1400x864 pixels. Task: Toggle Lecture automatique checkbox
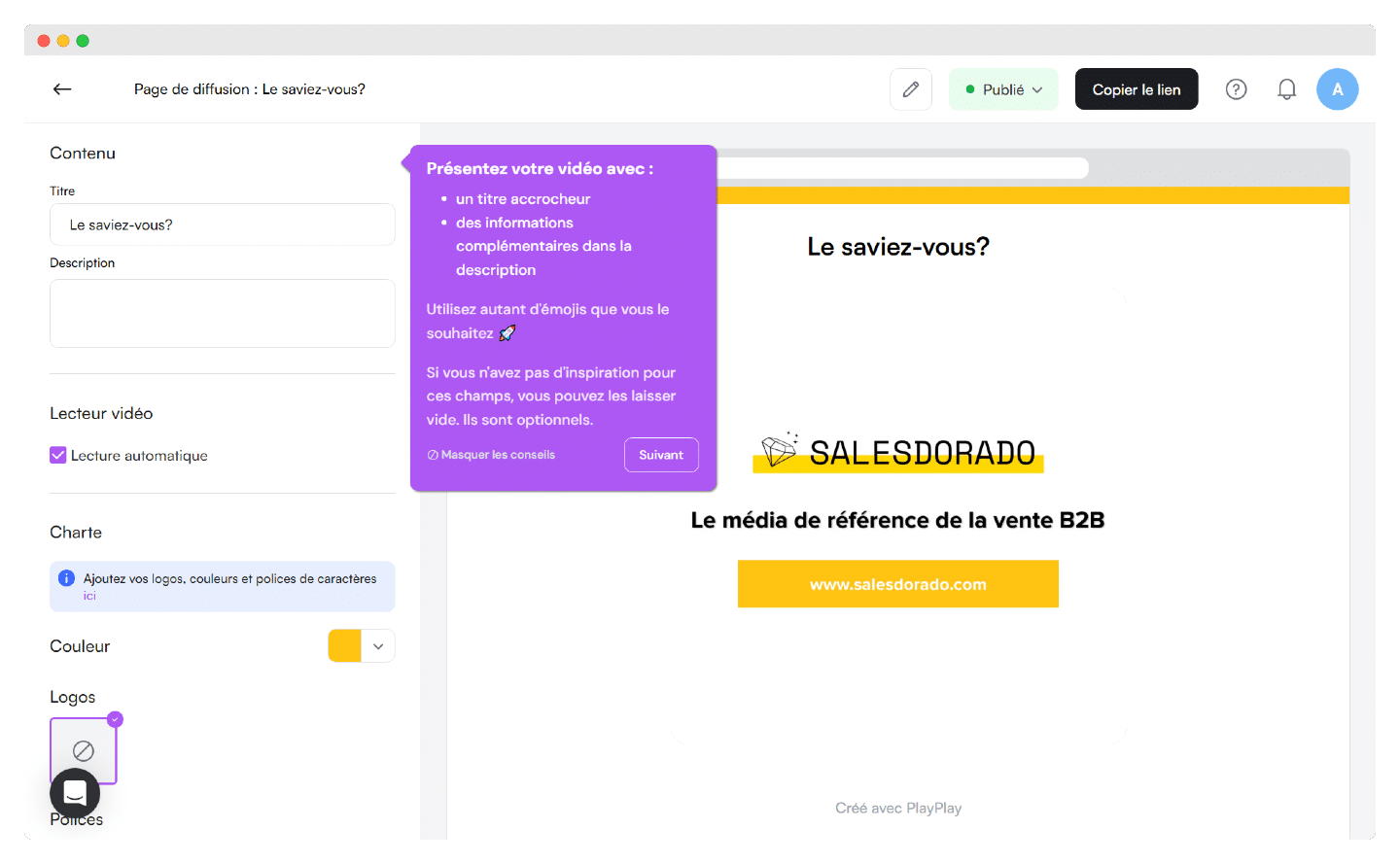[58, 455]
